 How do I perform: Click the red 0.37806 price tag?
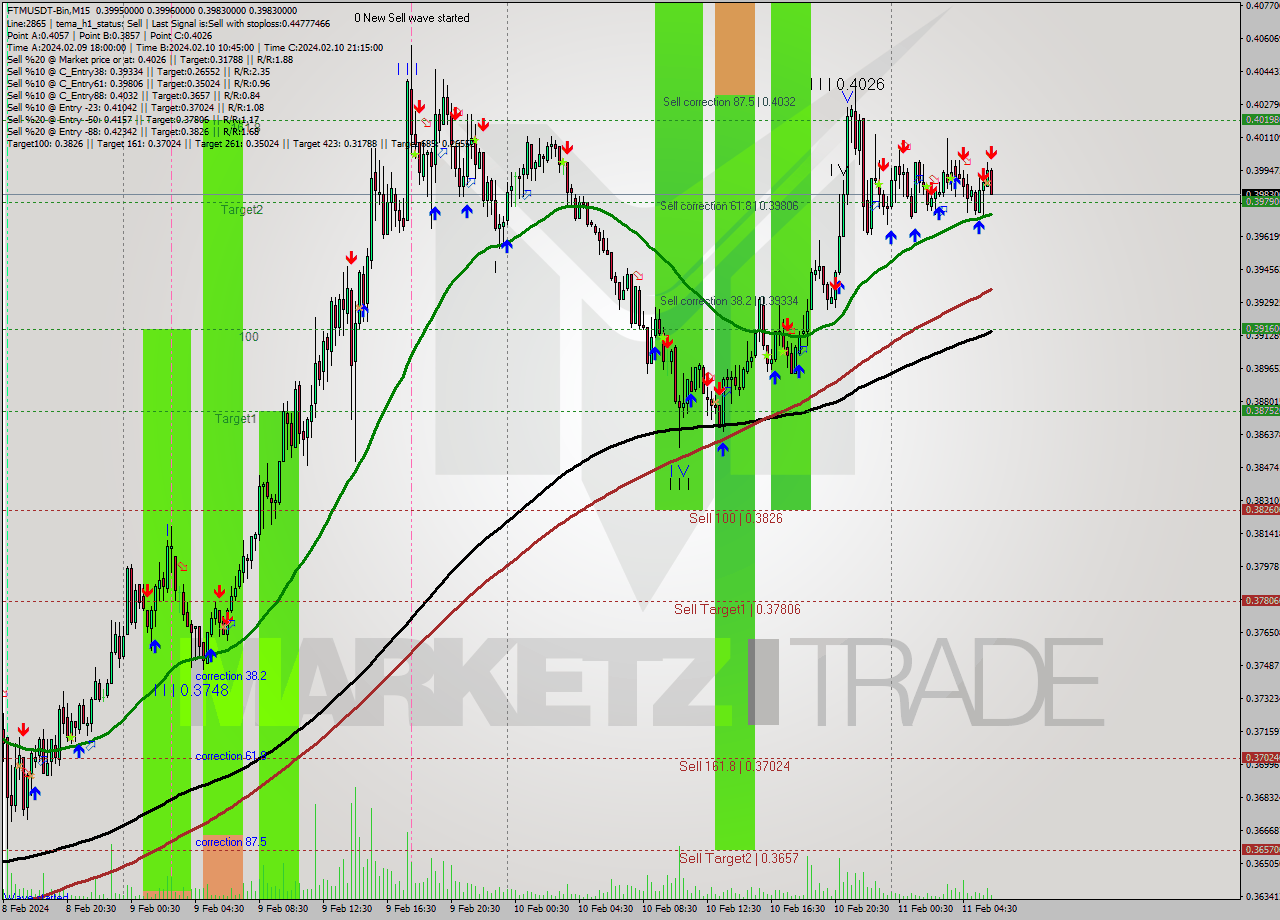(x=1260, y=600)
